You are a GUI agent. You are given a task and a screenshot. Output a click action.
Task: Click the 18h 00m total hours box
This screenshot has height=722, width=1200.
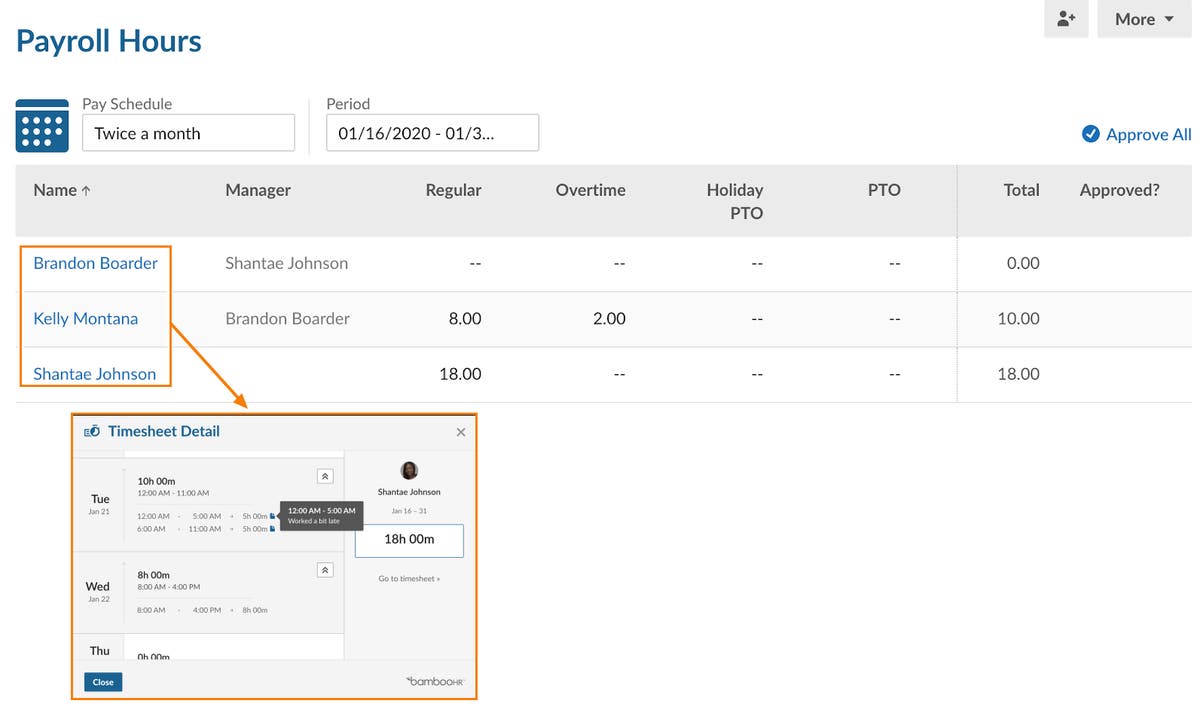click(x=409, y=540)
